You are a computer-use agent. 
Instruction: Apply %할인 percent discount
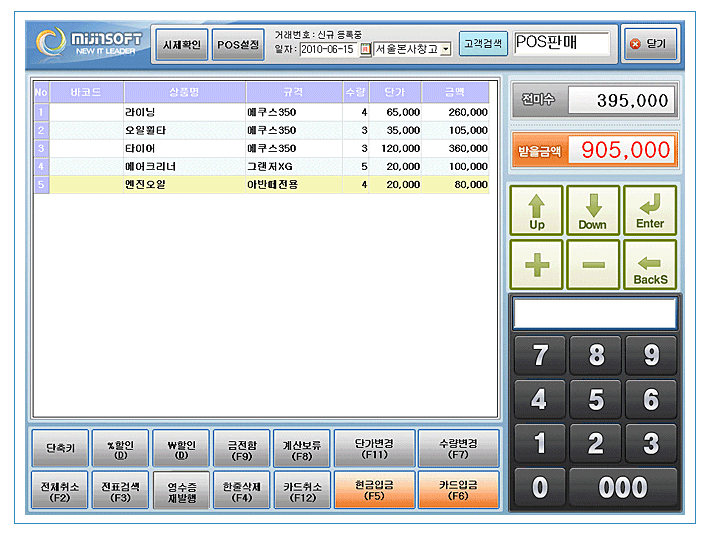click(x=120, y=448)
